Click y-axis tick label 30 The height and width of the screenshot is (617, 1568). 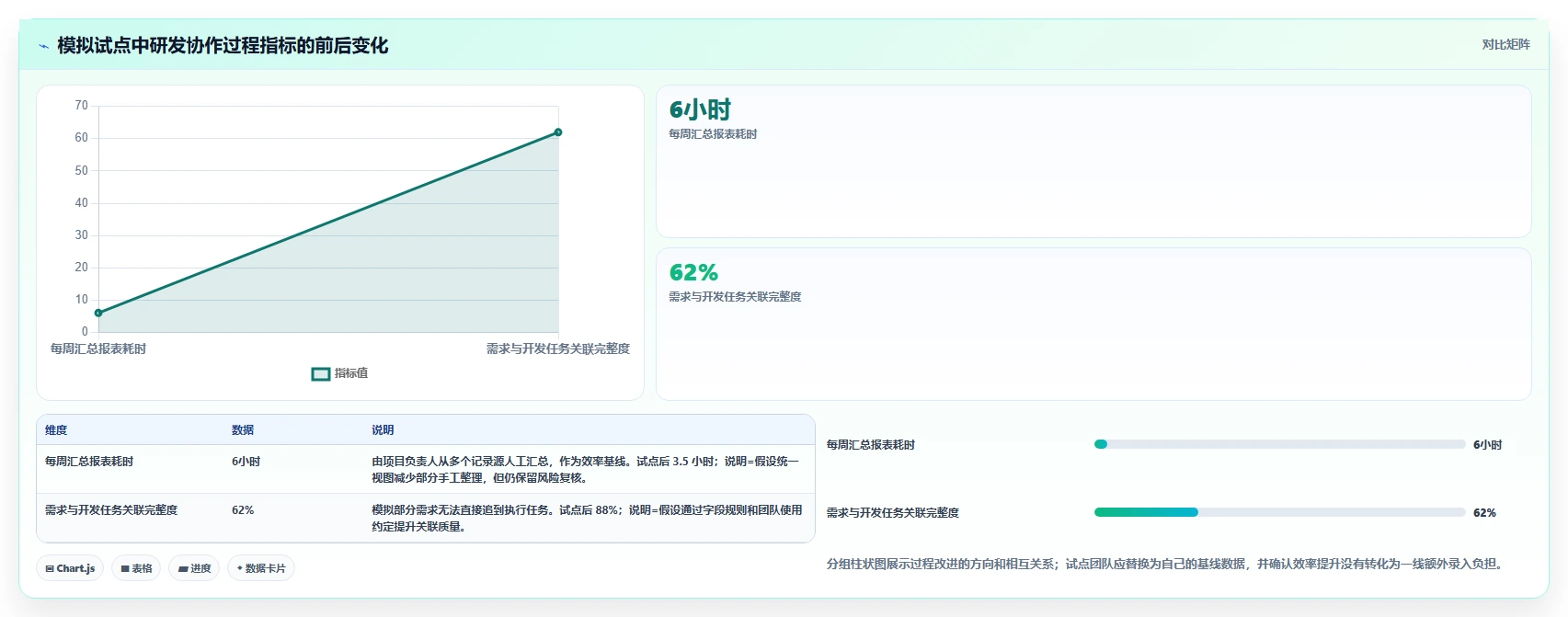point(82,235)
